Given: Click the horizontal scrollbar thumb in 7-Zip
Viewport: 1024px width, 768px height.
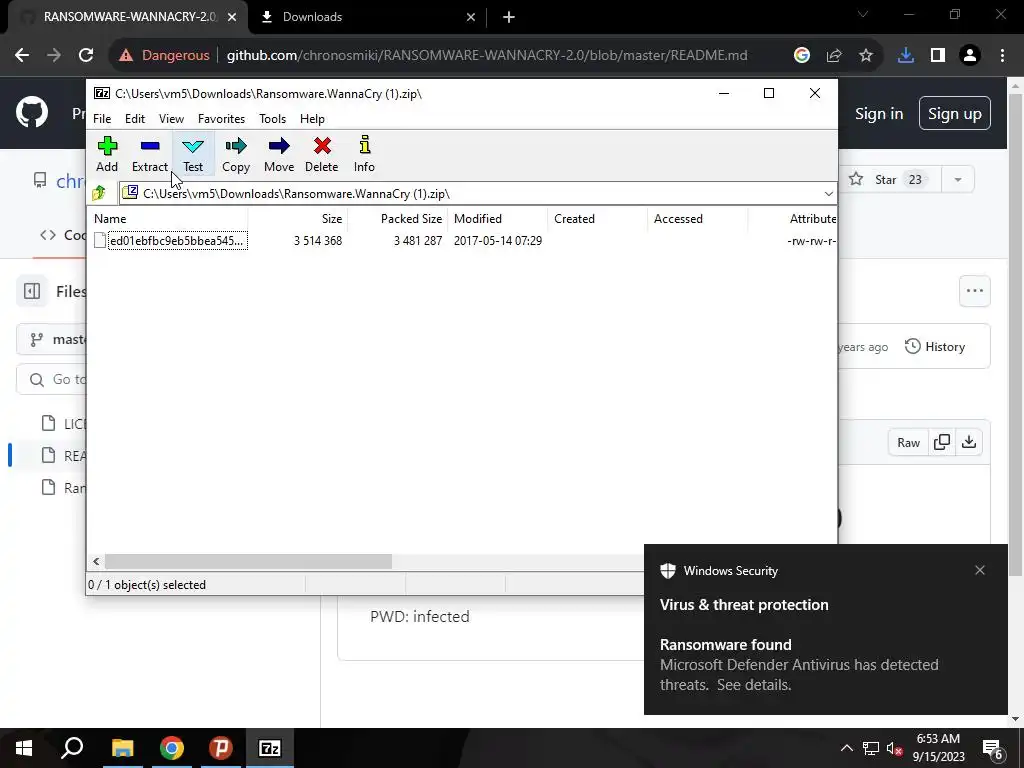Looking at the screenshot, I should tap(248, 562).
